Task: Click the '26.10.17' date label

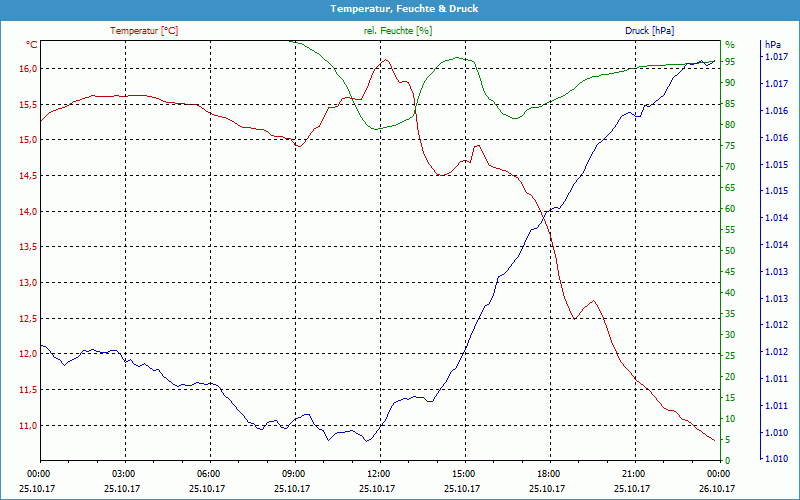Action: (717, 488)
